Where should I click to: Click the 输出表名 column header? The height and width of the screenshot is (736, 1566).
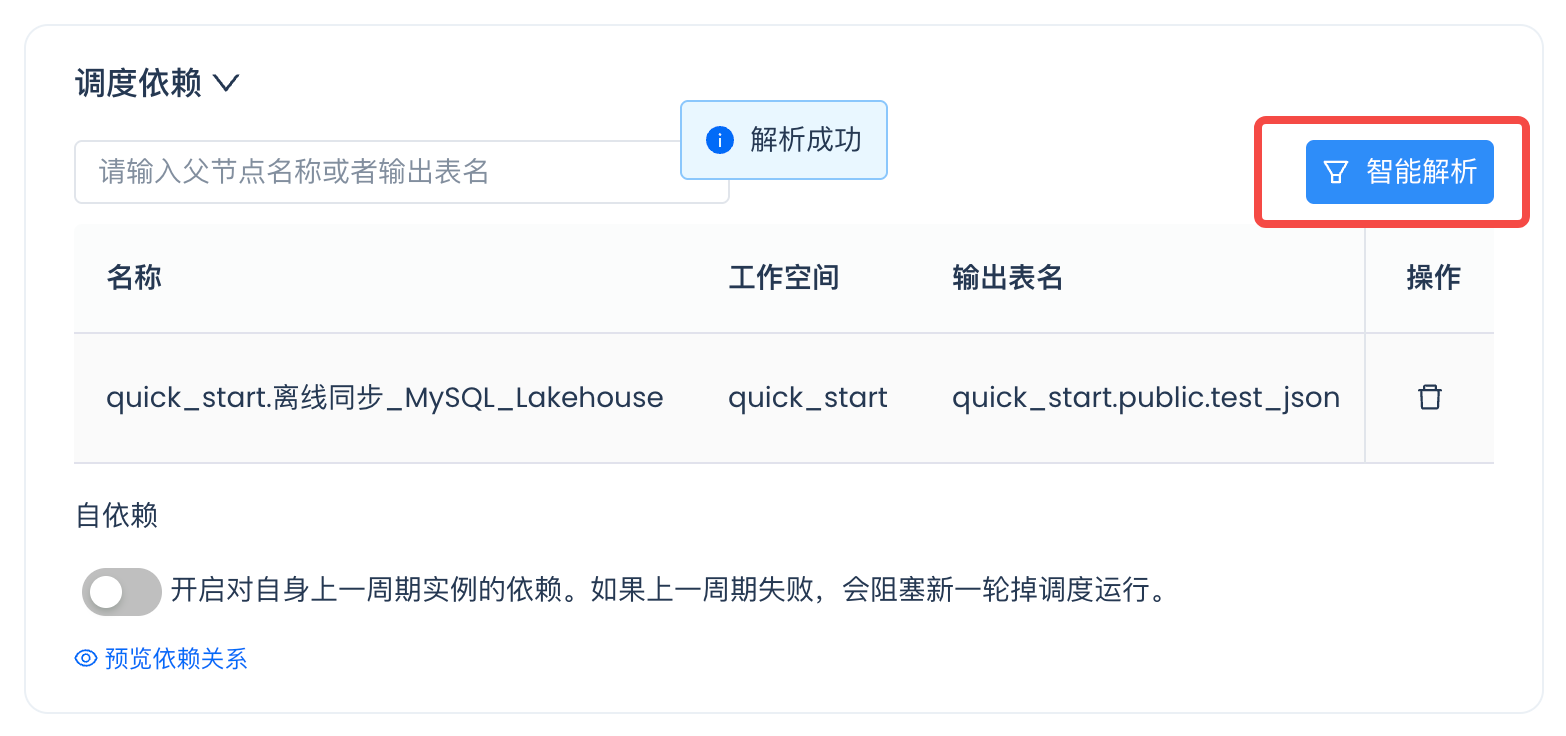click(x=1007, y=278)
